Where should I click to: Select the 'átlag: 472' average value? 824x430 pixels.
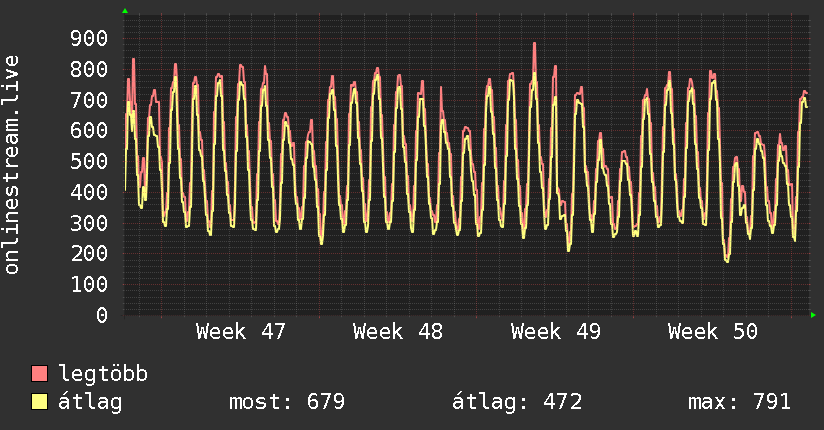coord(517,402)
